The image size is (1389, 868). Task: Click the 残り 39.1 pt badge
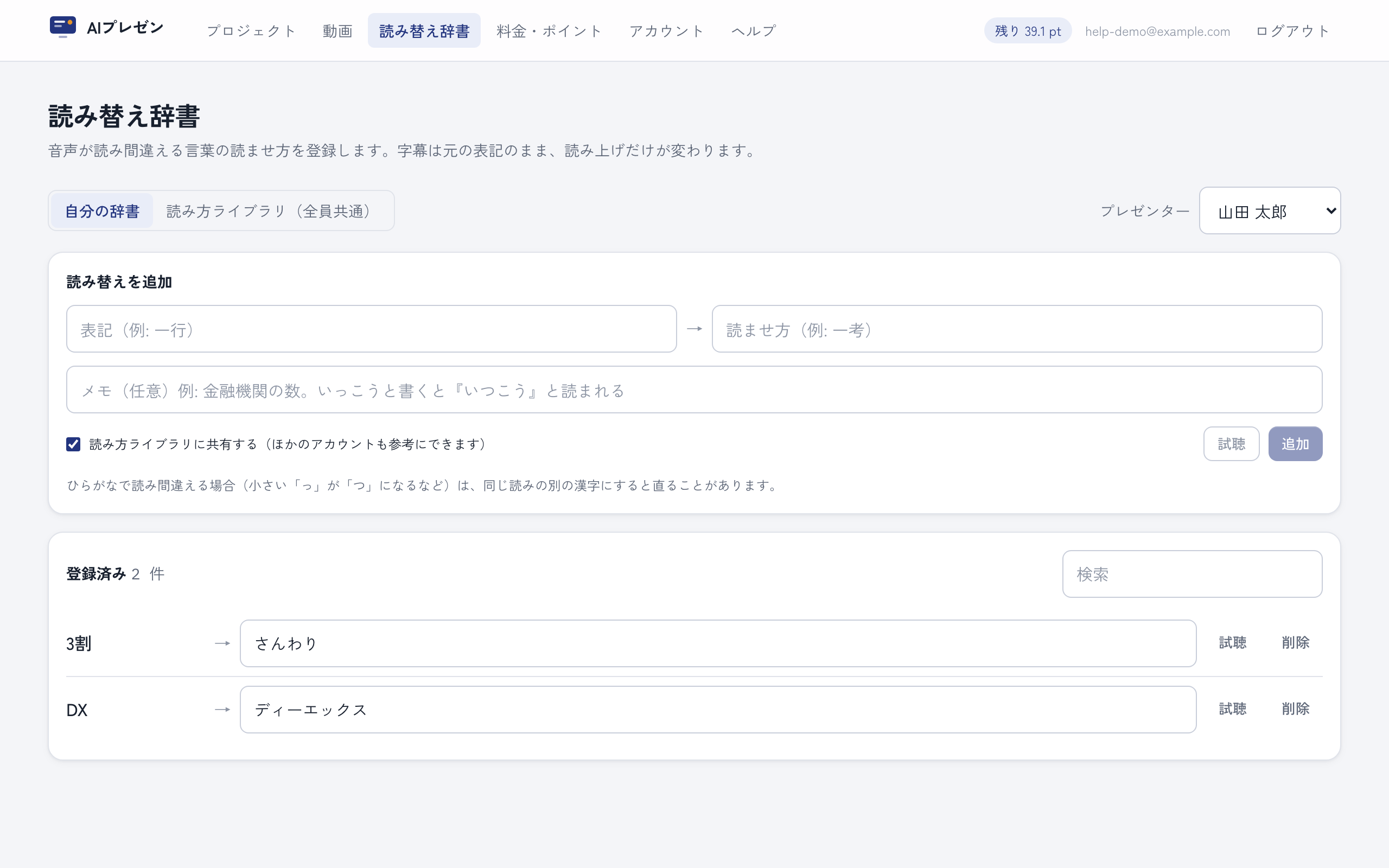pos(1028,31)
